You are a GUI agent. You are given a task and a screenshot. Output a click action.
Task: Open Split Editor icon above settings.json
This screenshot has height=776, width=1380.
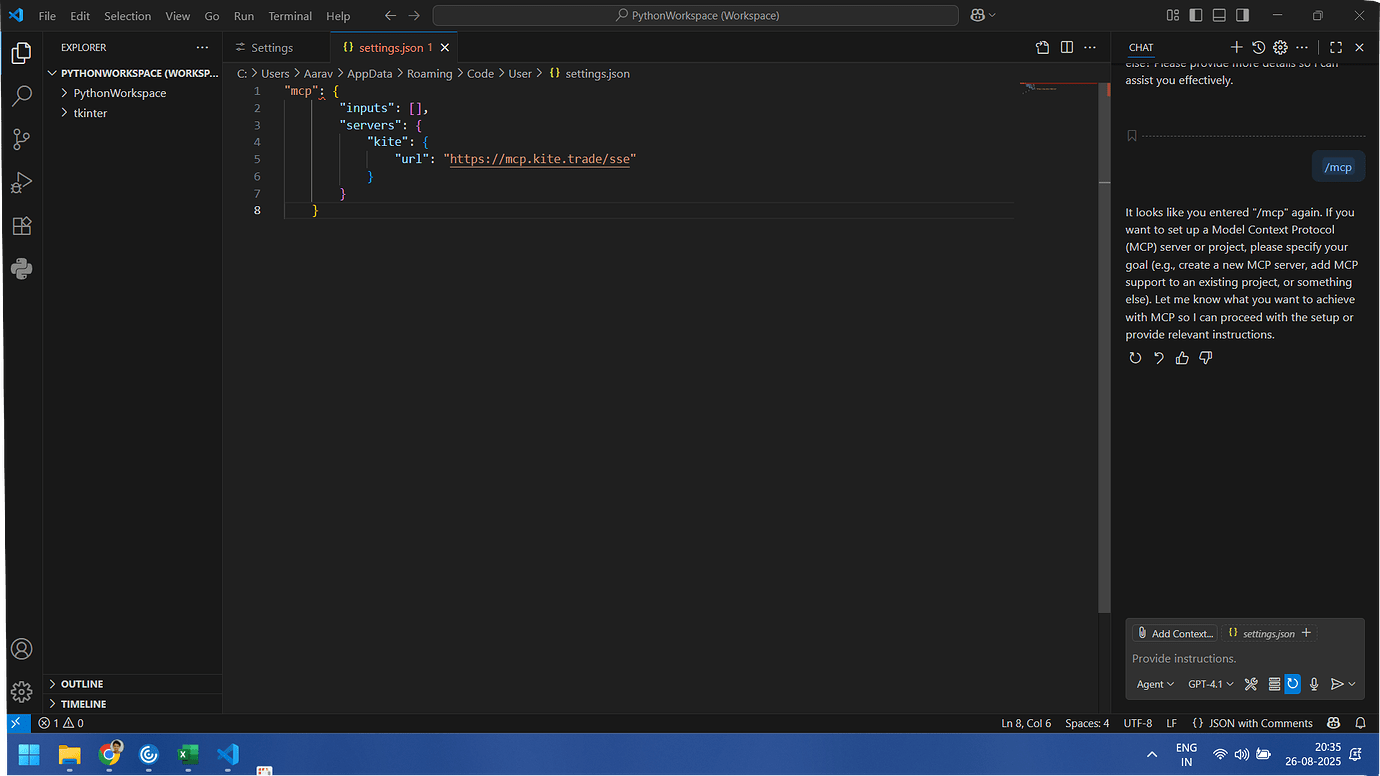point(1066,47)
